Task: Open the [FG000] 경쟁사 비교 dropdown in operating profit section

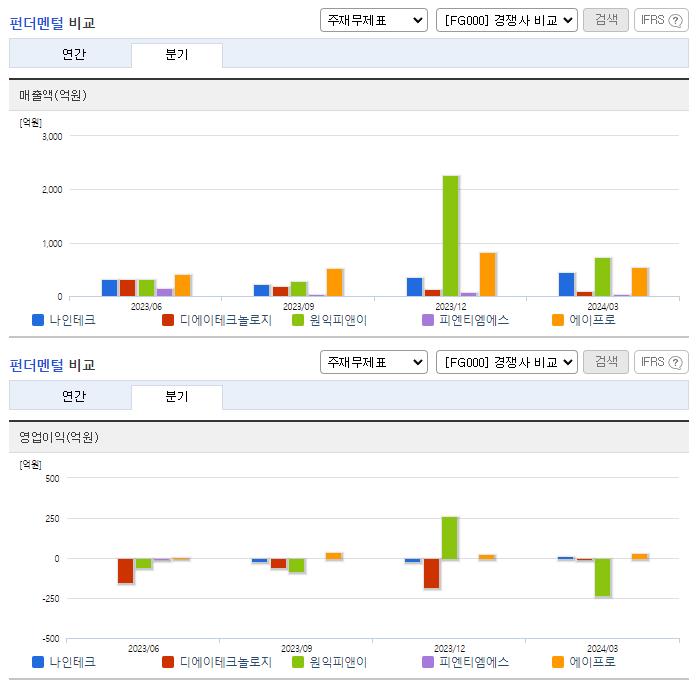Action: (x=506, y=362)
